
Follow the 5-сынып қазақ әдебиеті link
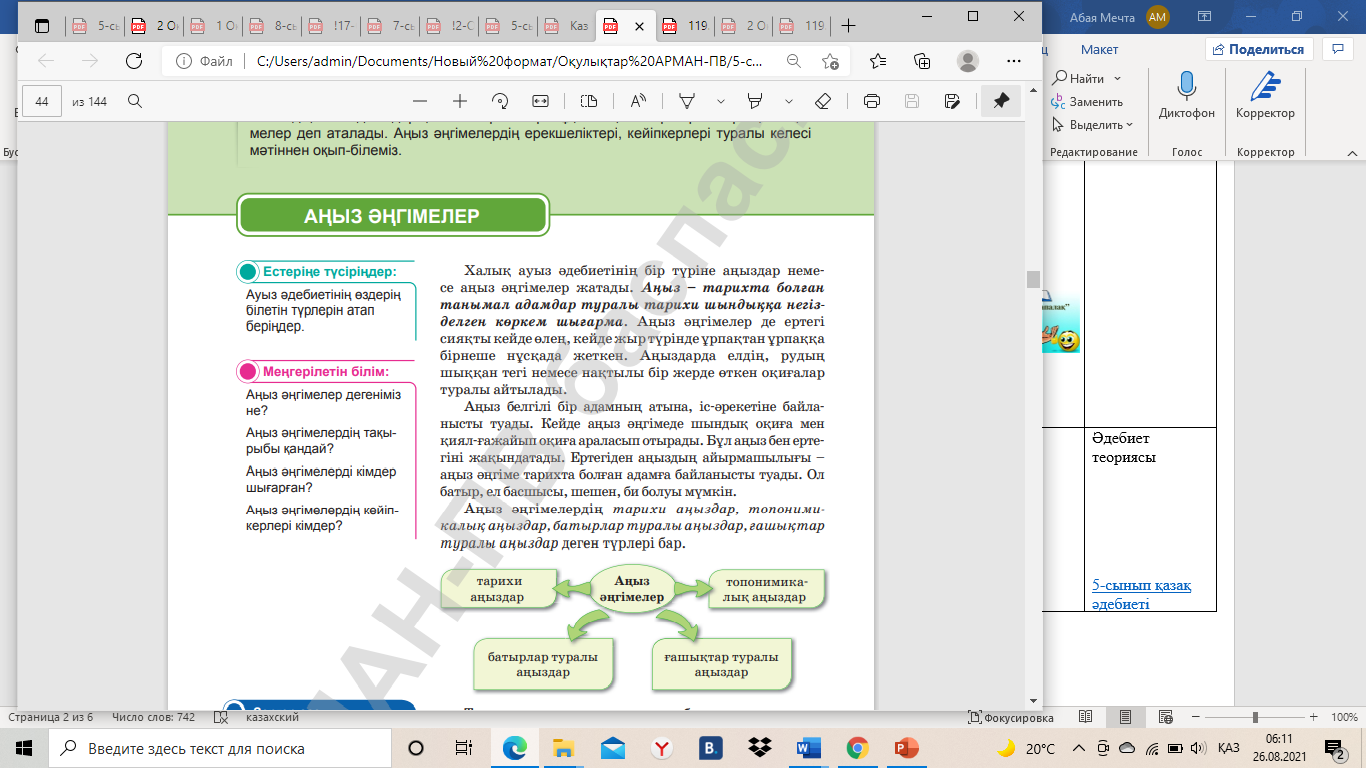click(x=1141, y=594)
